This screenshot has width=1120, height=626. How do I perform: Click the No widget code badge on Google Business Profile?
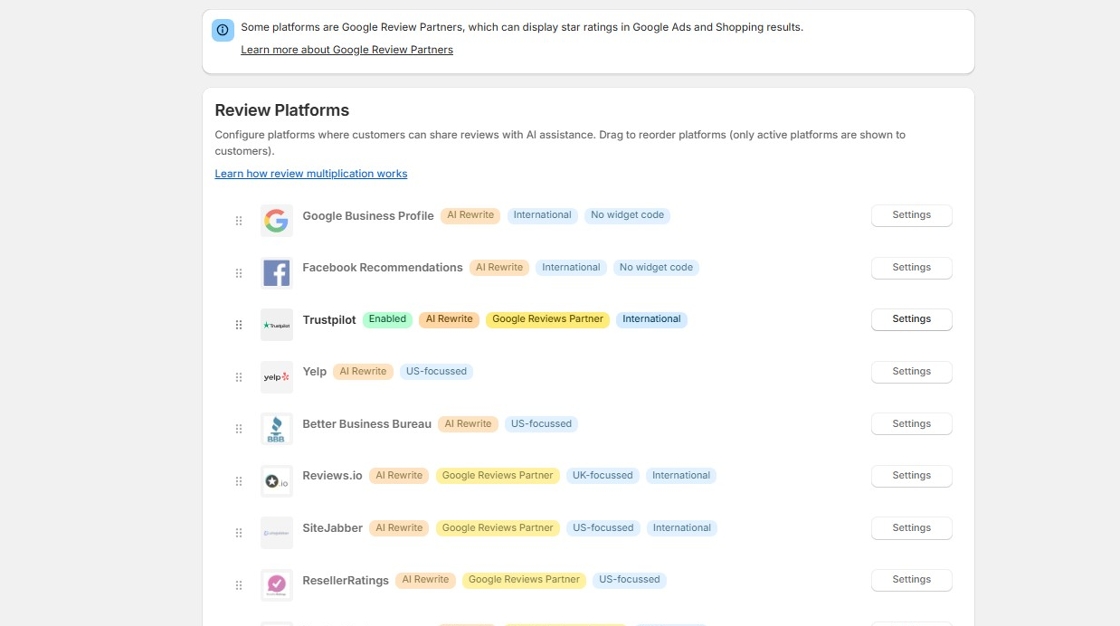627,214
